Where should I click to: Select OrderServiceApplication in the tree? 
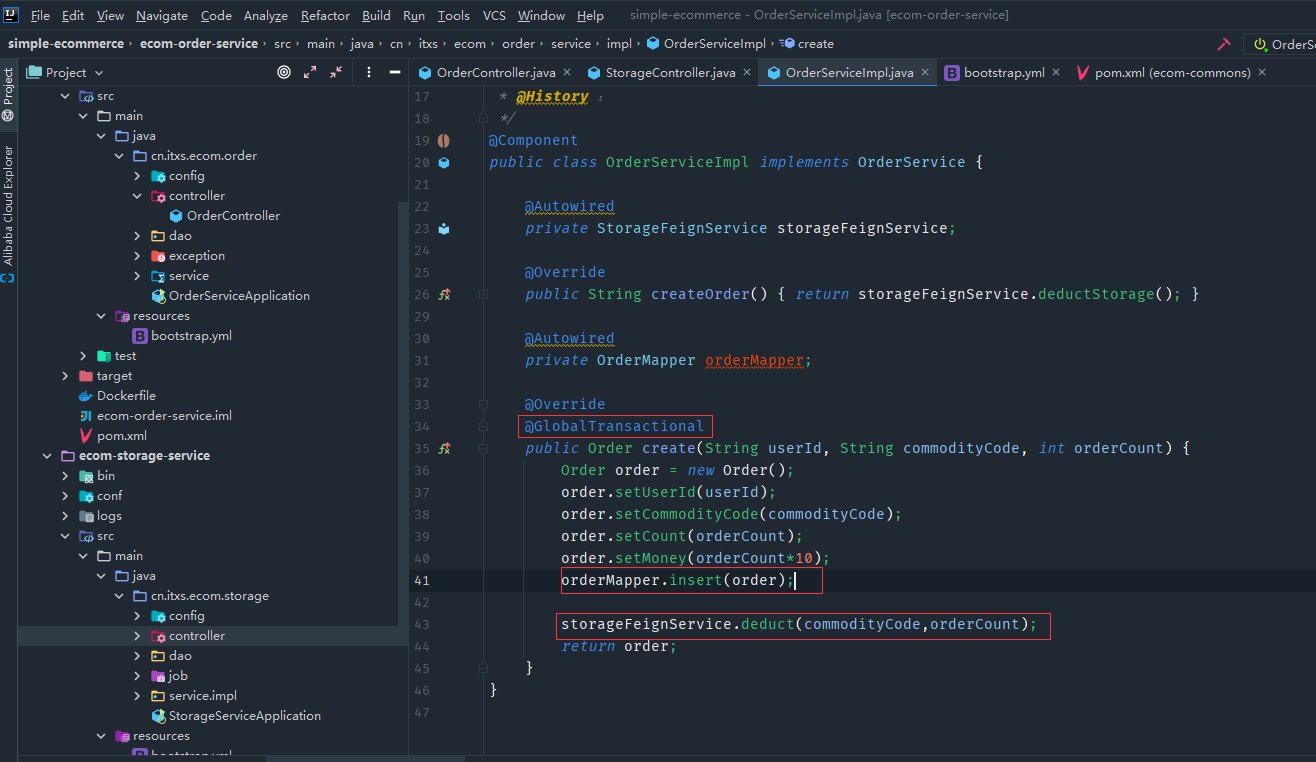(x=230, y=296)
